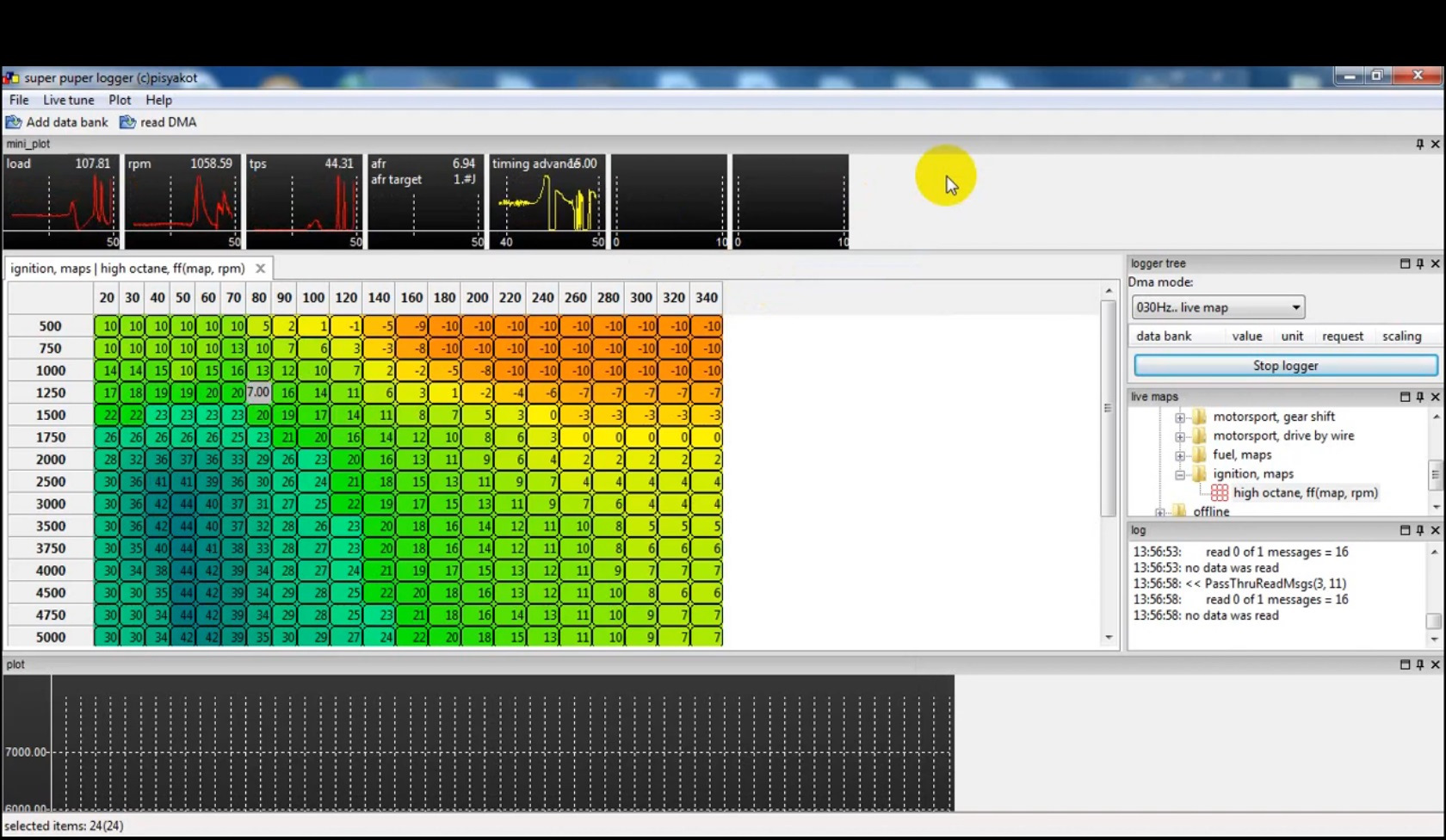Close the mini_plot panel
The image size is (1446, 840).
pos(1435,144)
